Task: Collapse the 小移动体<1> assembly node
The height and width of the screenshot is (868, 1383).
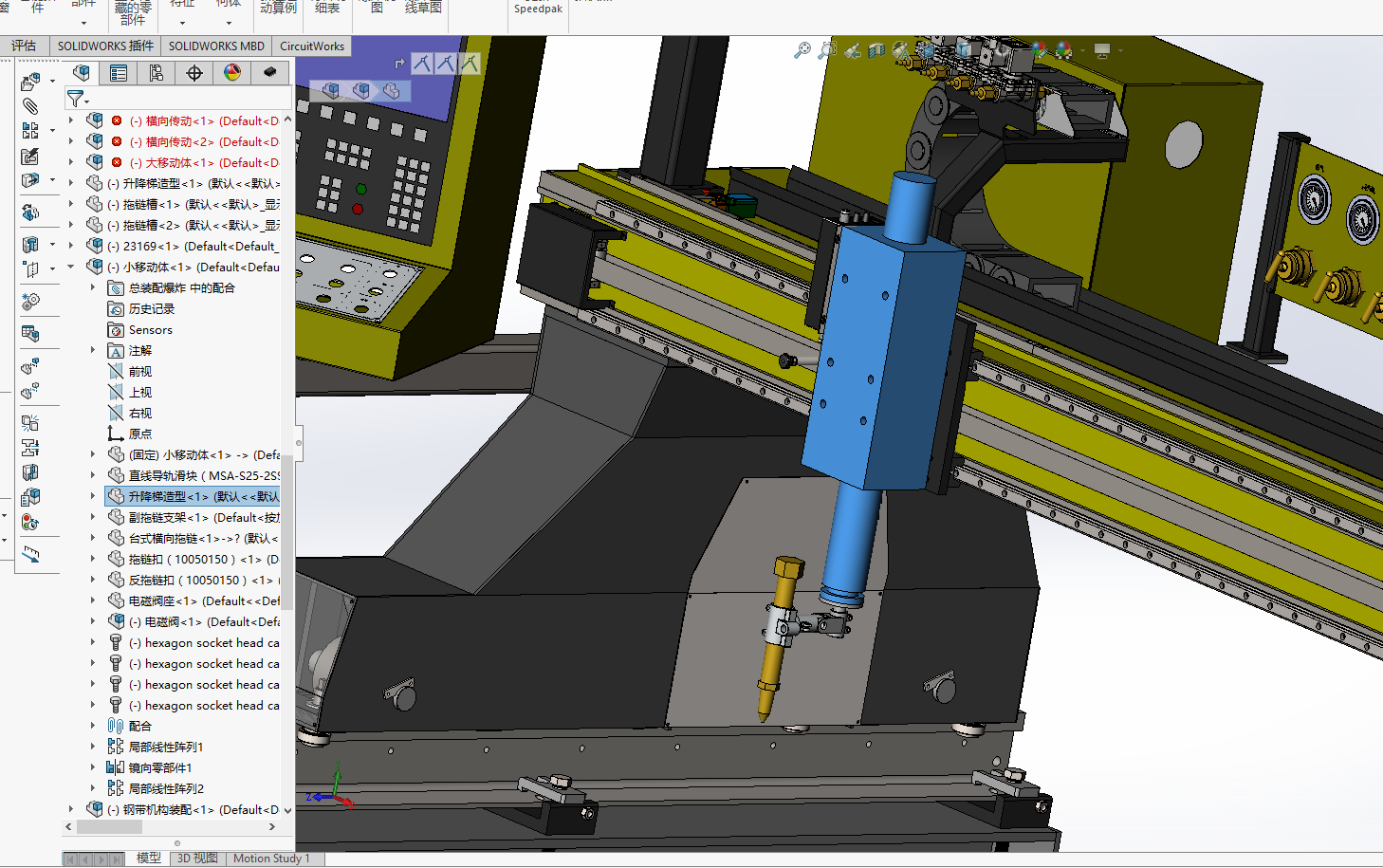Action: pos(71,268)
